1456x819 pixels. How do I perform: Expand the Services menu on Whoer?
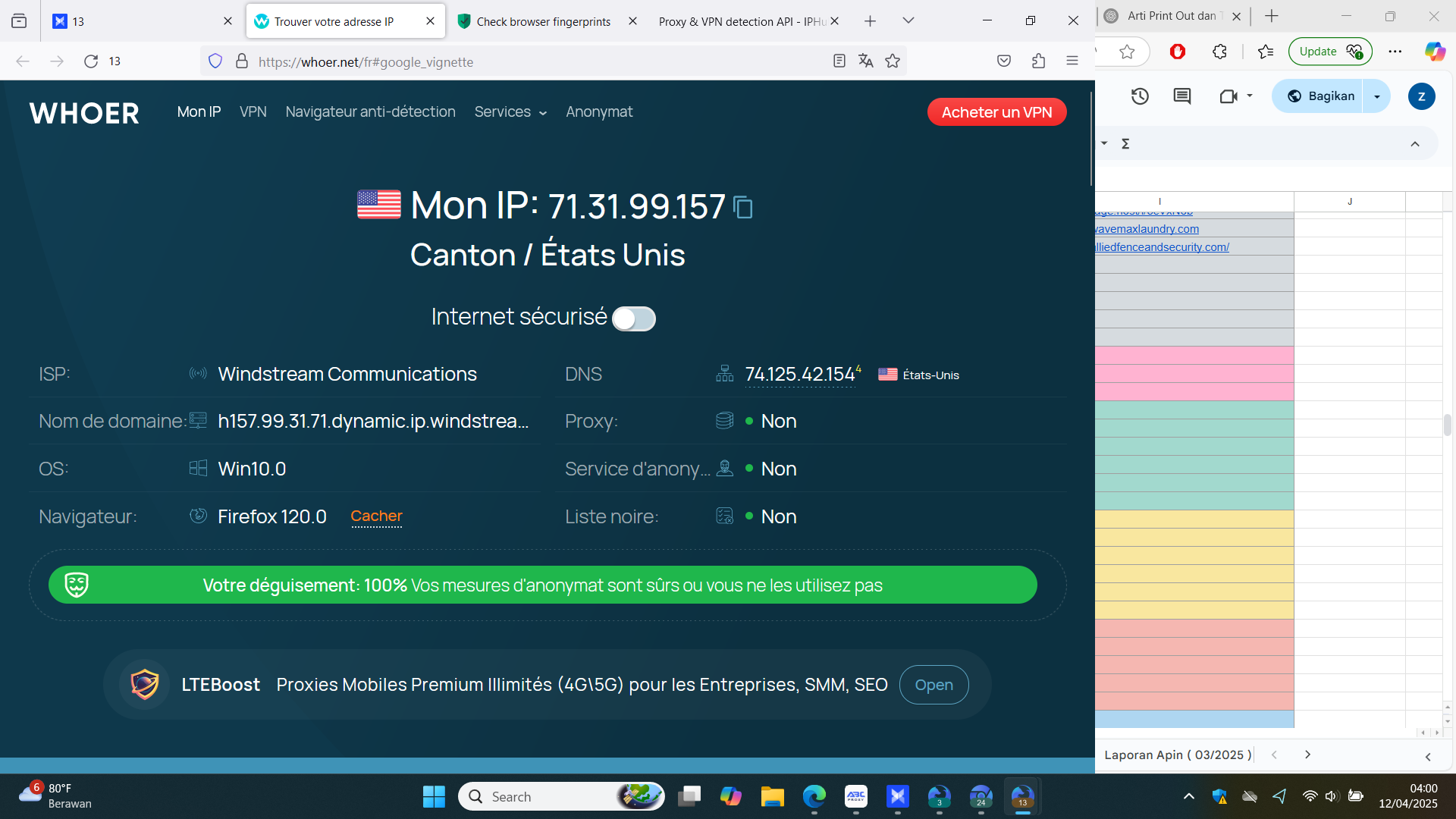coord(510,111)
